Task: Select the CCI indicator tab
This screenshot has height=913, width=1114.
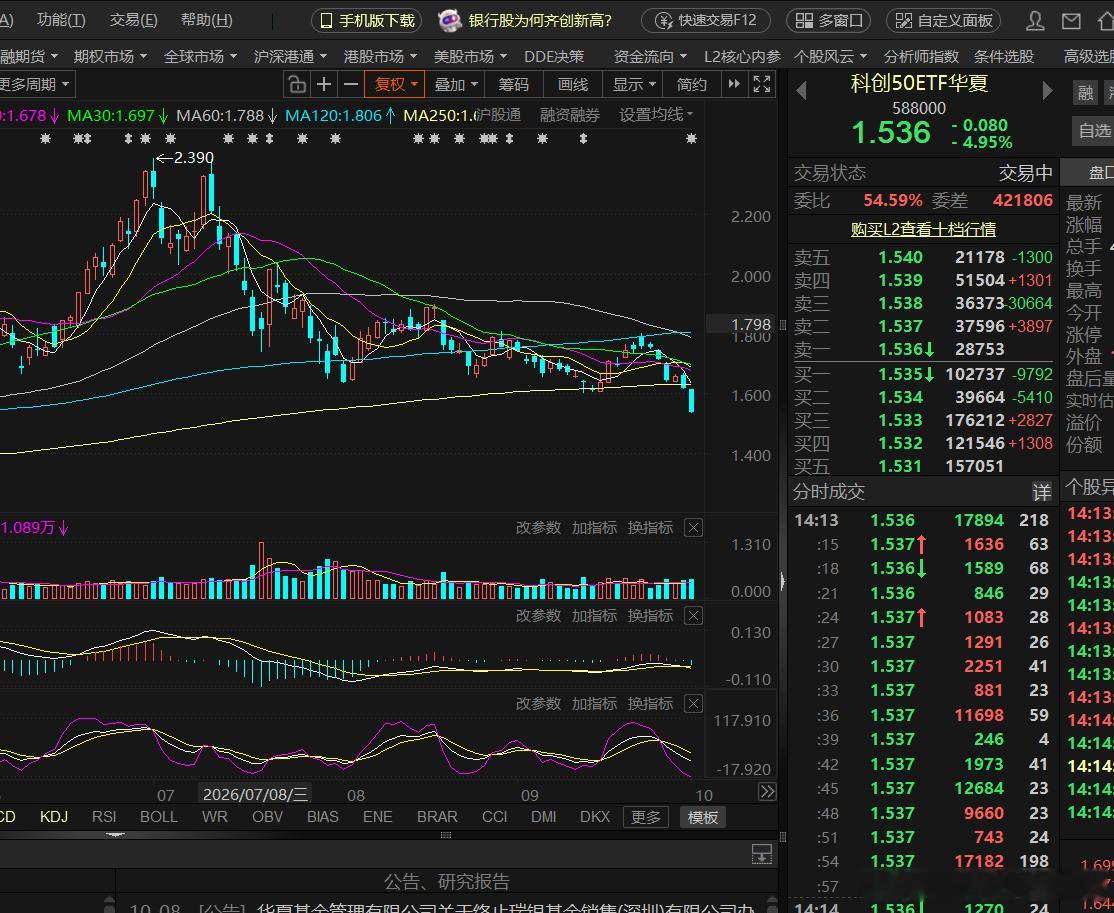Action: coord(494,816)
